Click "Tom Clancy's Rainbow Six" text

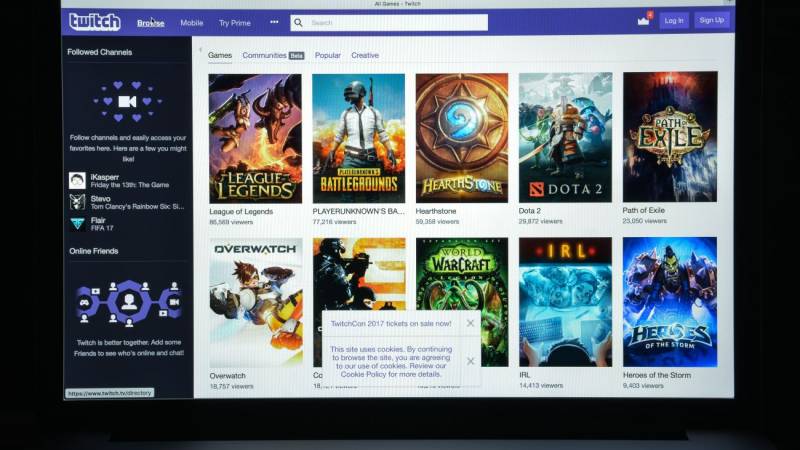(137, 207)
